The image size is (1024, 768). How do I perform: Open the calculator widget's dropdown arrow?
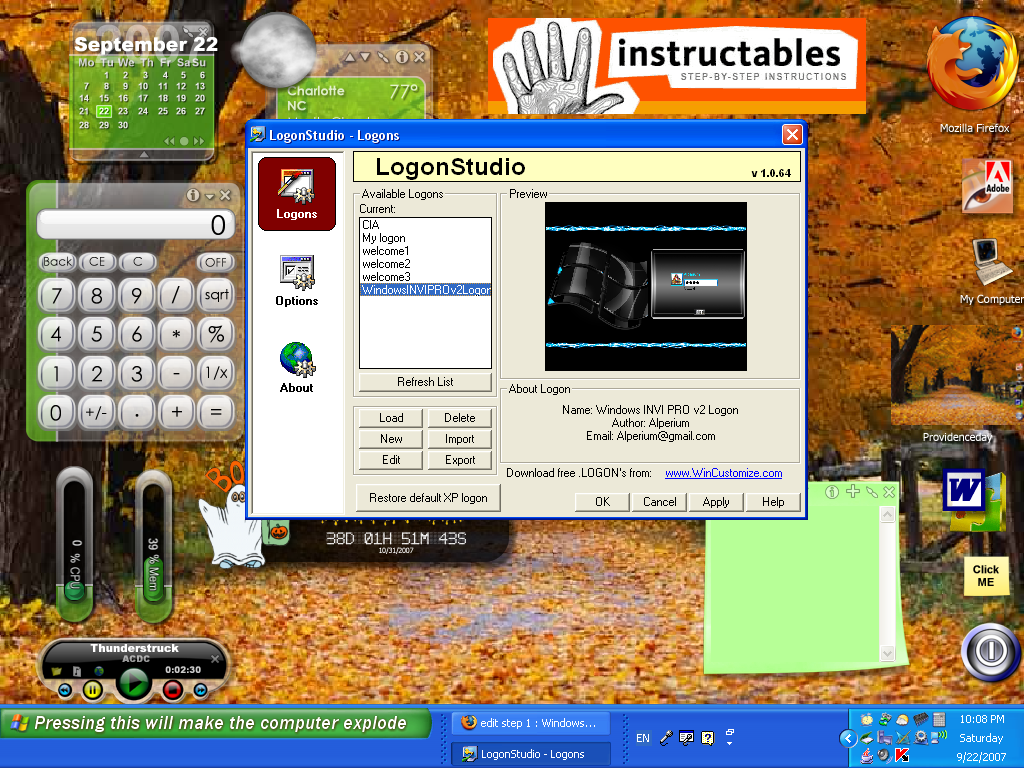click(210, 196)
